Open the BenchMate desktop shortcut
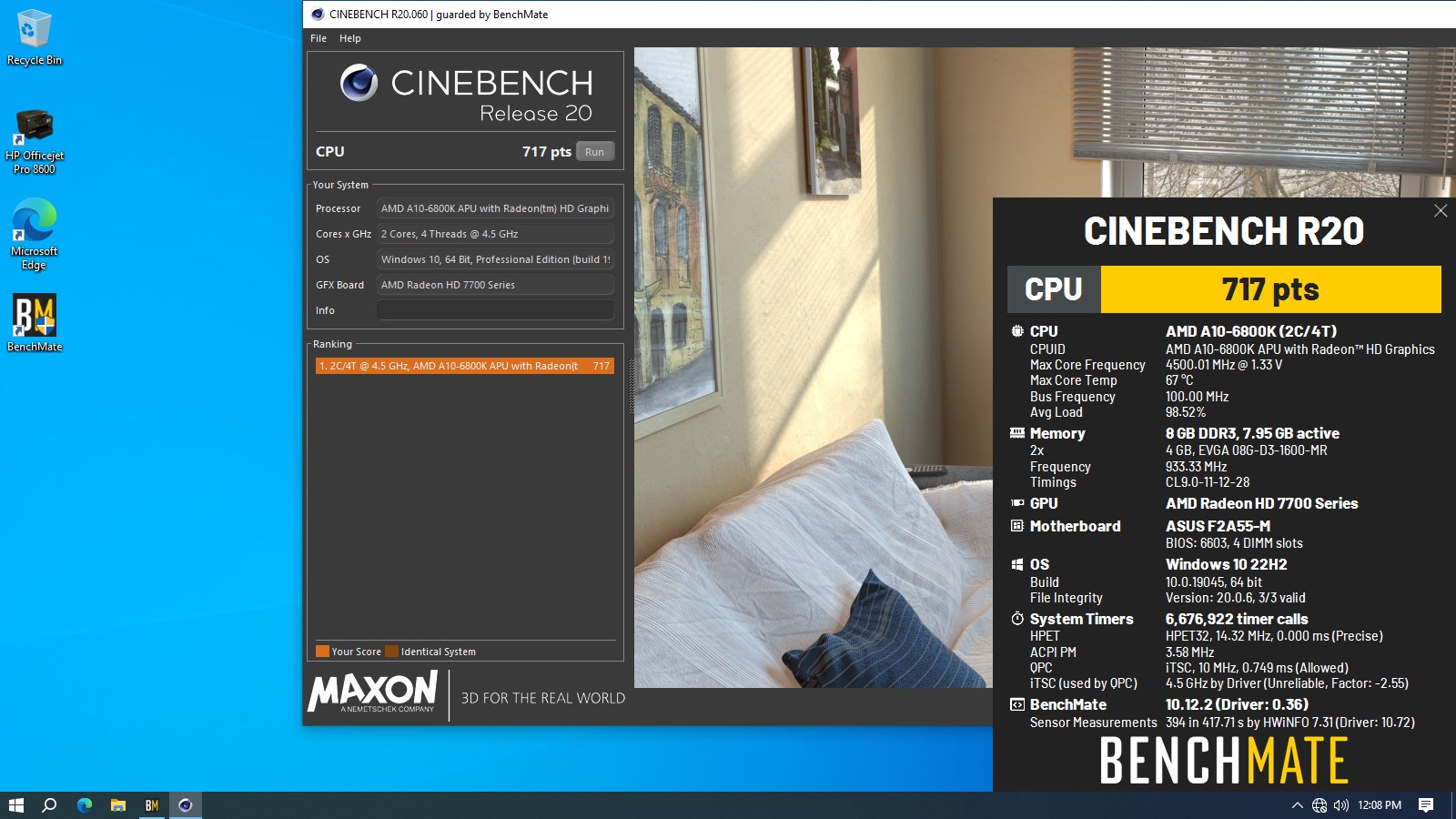1456x819 pixels. (x=35, y=322)
